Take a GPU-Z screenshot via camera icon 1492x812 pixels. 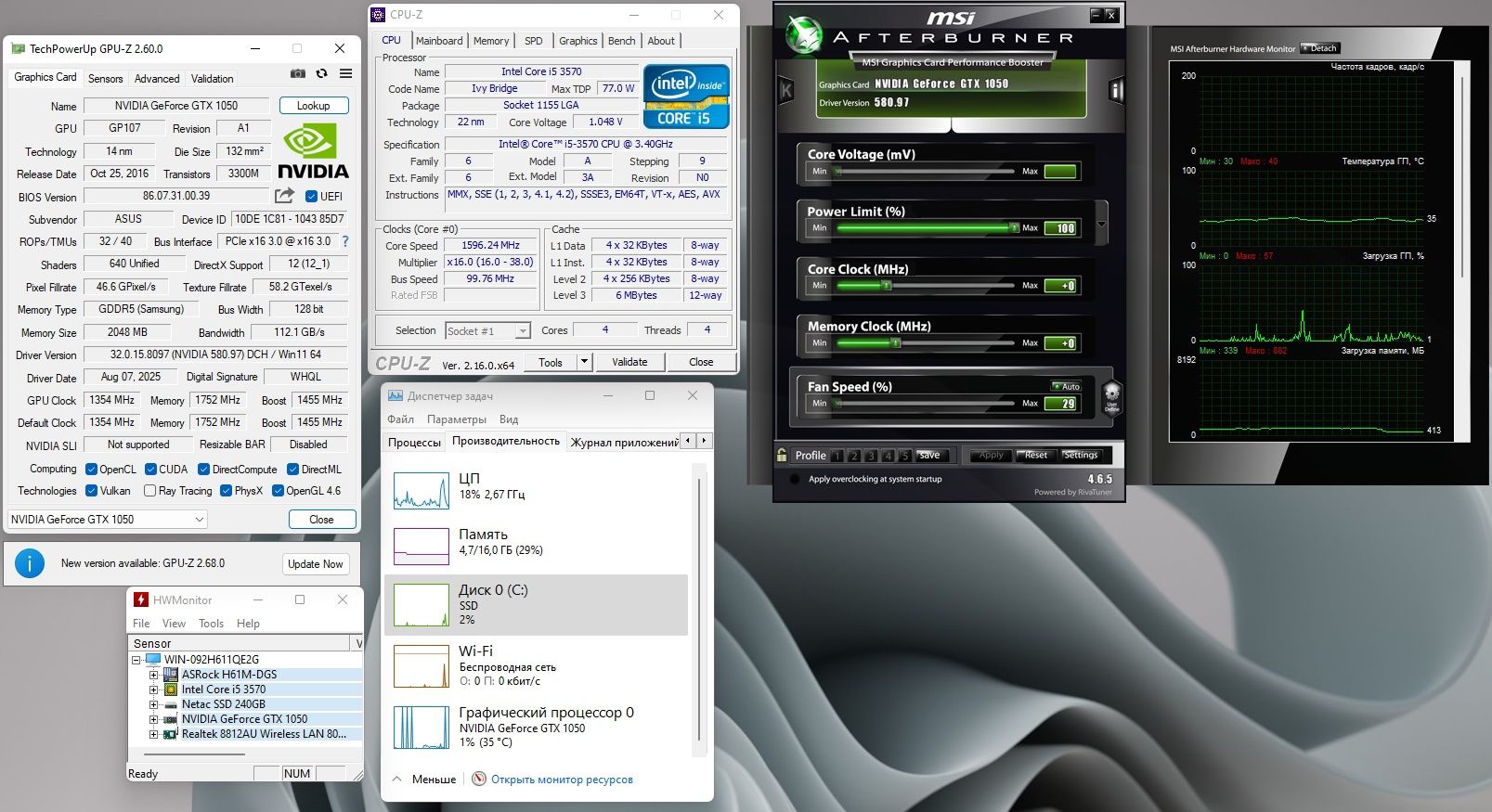point(297,73)
